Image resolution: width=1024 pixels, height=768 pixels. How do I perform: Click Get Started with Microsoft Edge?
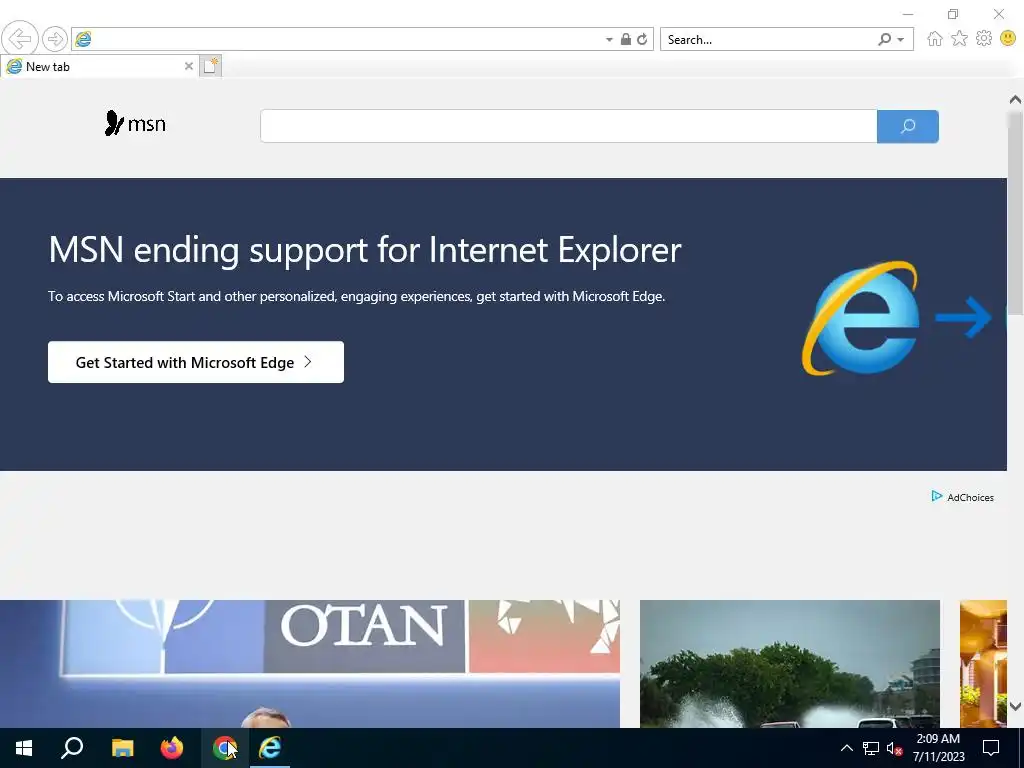pyautogui.click(x=196, y=362)
